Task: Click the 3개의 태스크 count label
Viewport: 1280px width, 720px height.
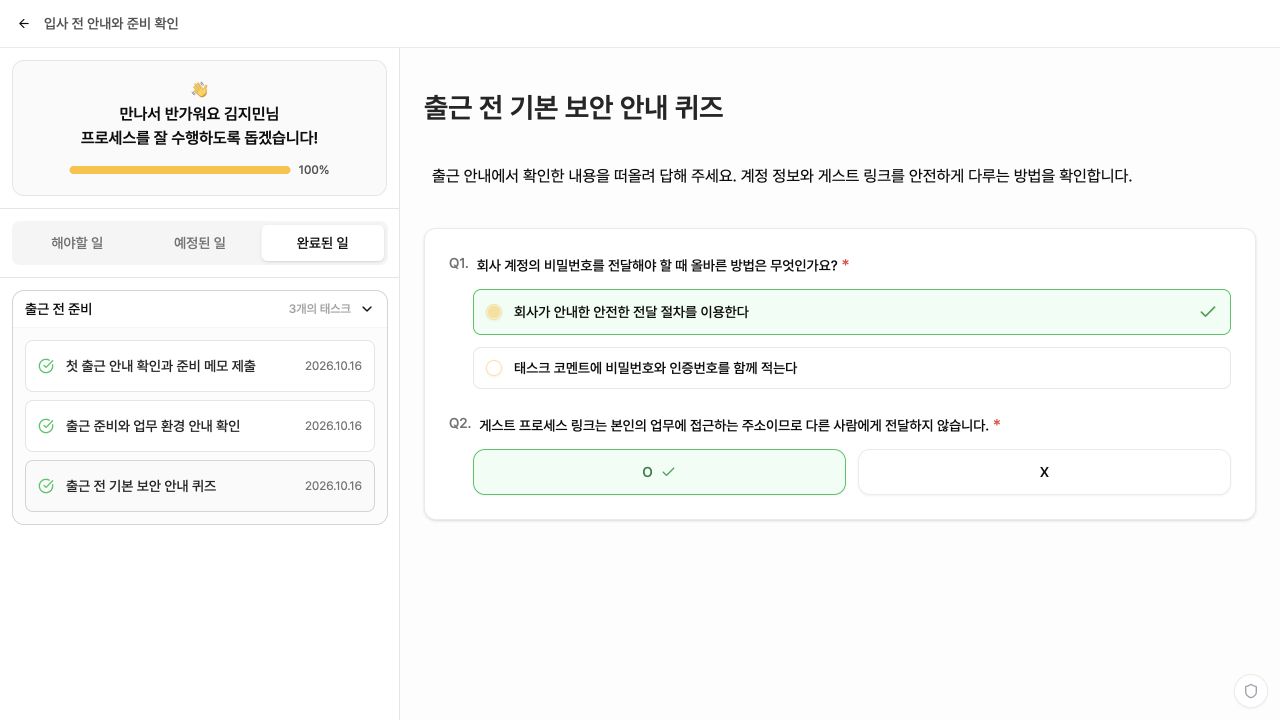Action: [320, 309]
